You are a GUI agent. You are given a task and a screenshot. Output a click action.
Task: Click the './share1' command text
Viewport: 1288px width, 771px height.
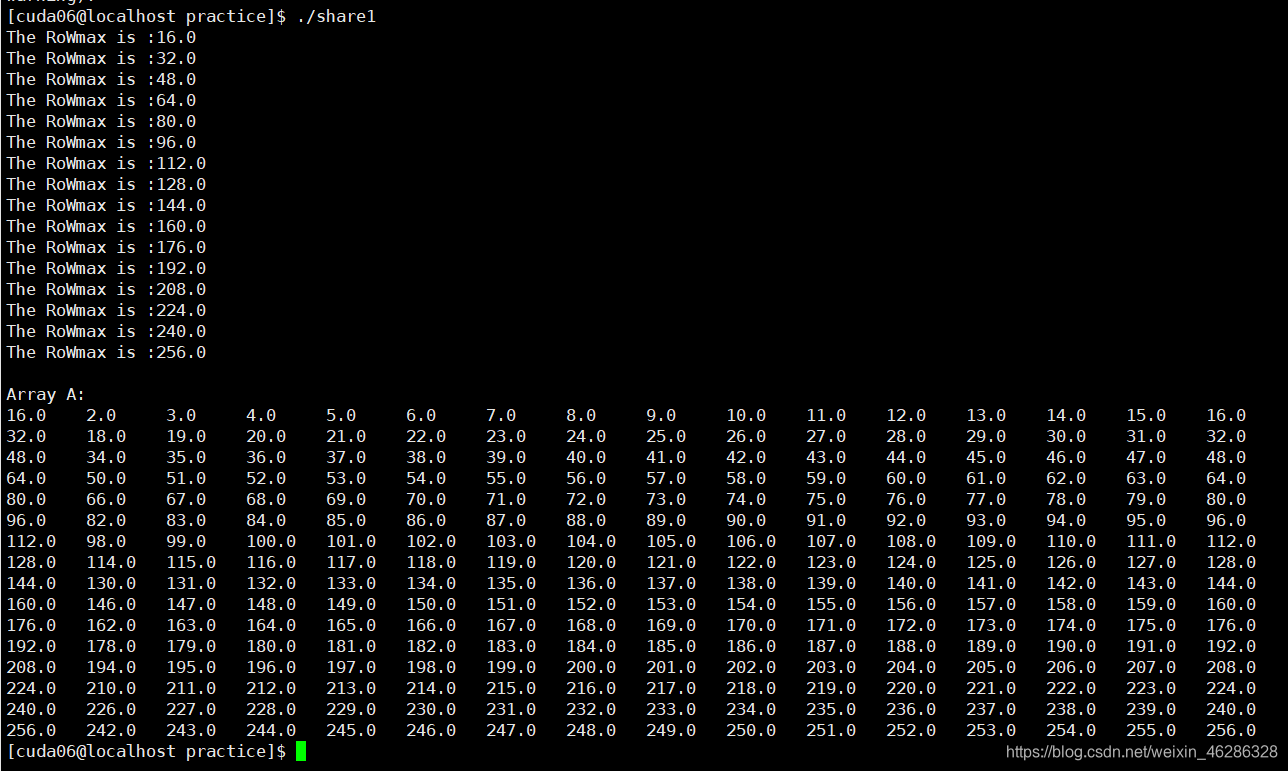(336, 17)
